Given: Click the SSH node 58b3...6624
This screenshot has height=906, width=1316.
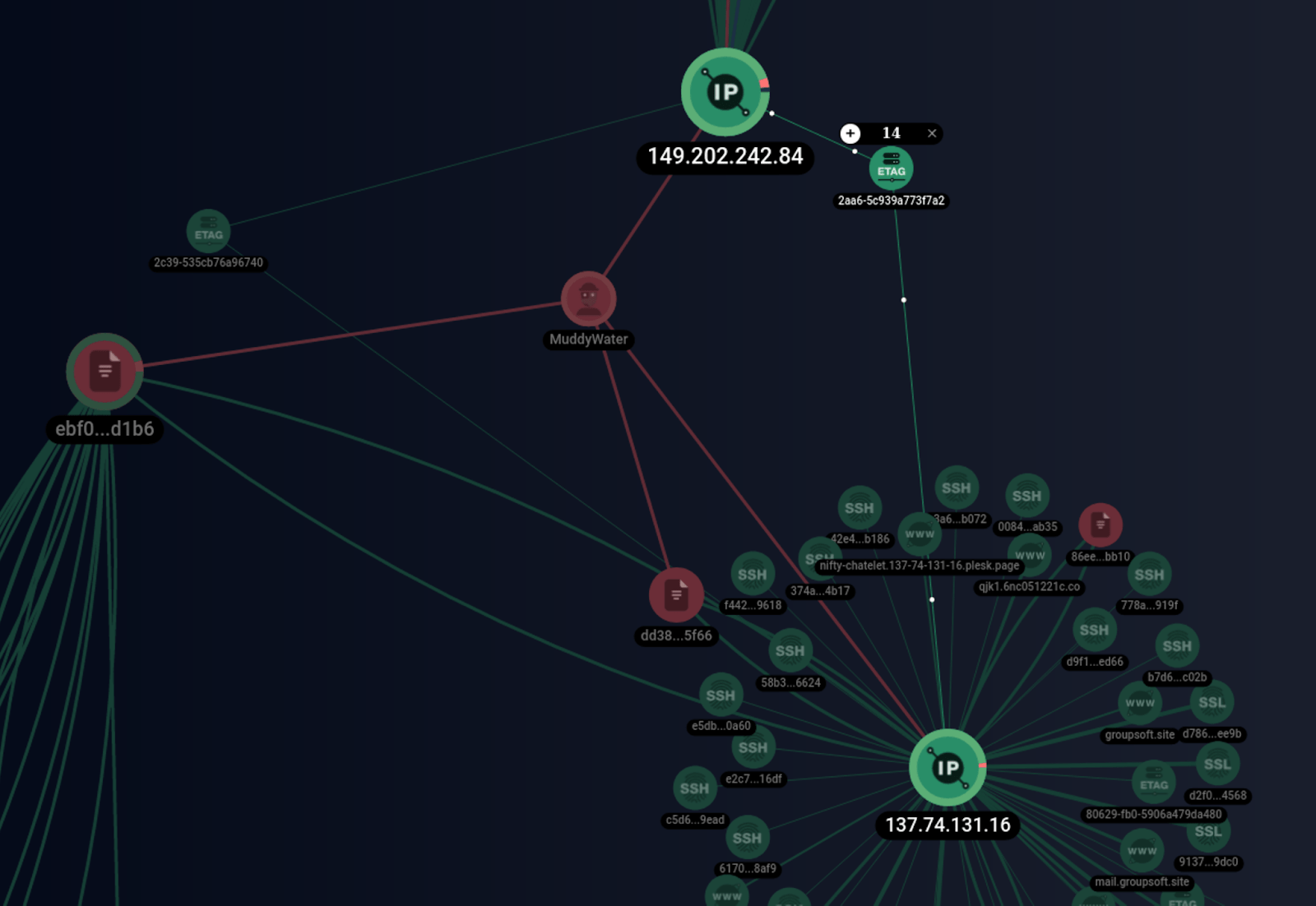Looking at the screenshot, I should [x=790, y=651].
